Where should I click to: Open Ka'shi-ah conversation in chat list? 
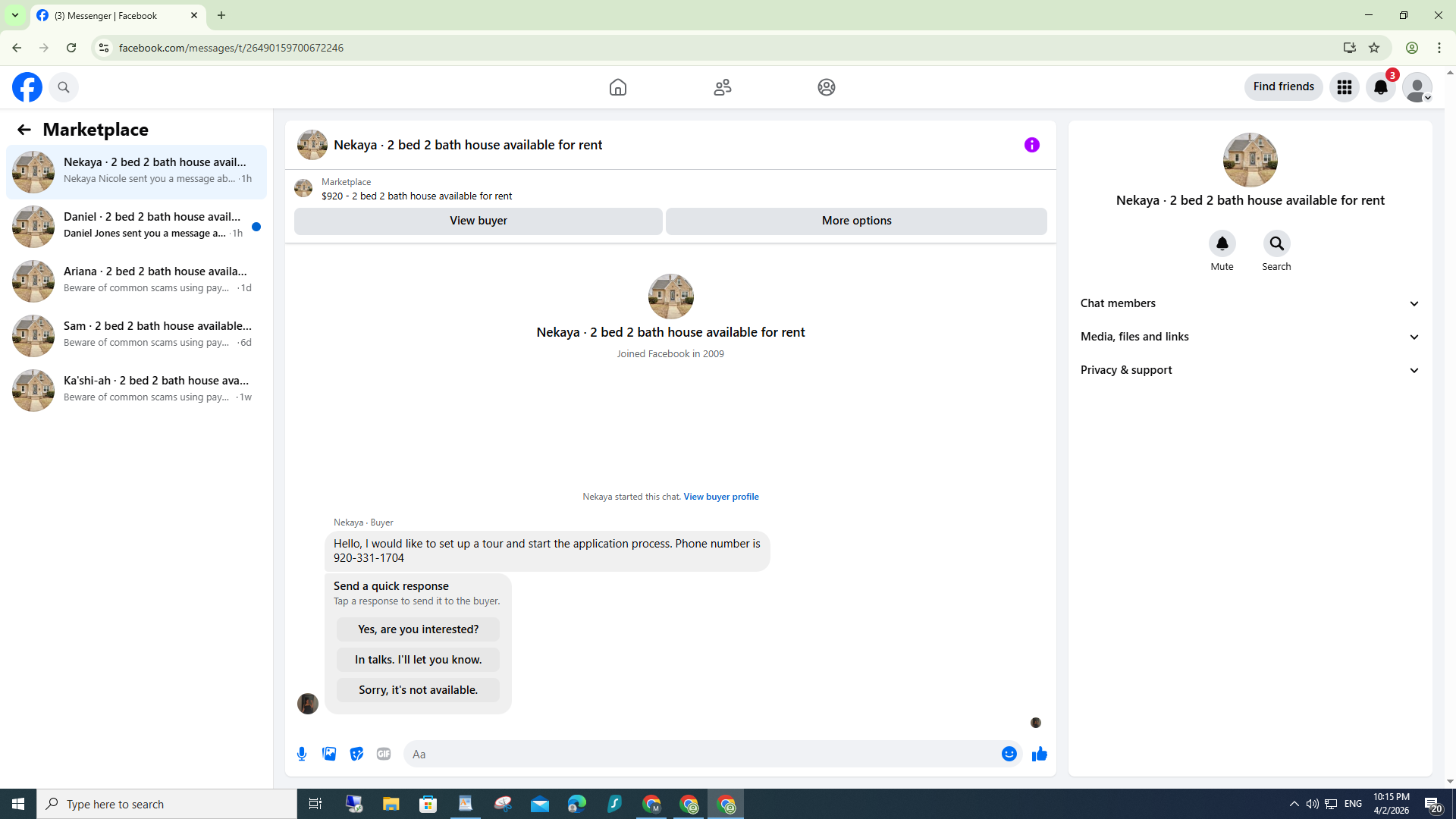[x=136, y=391]
